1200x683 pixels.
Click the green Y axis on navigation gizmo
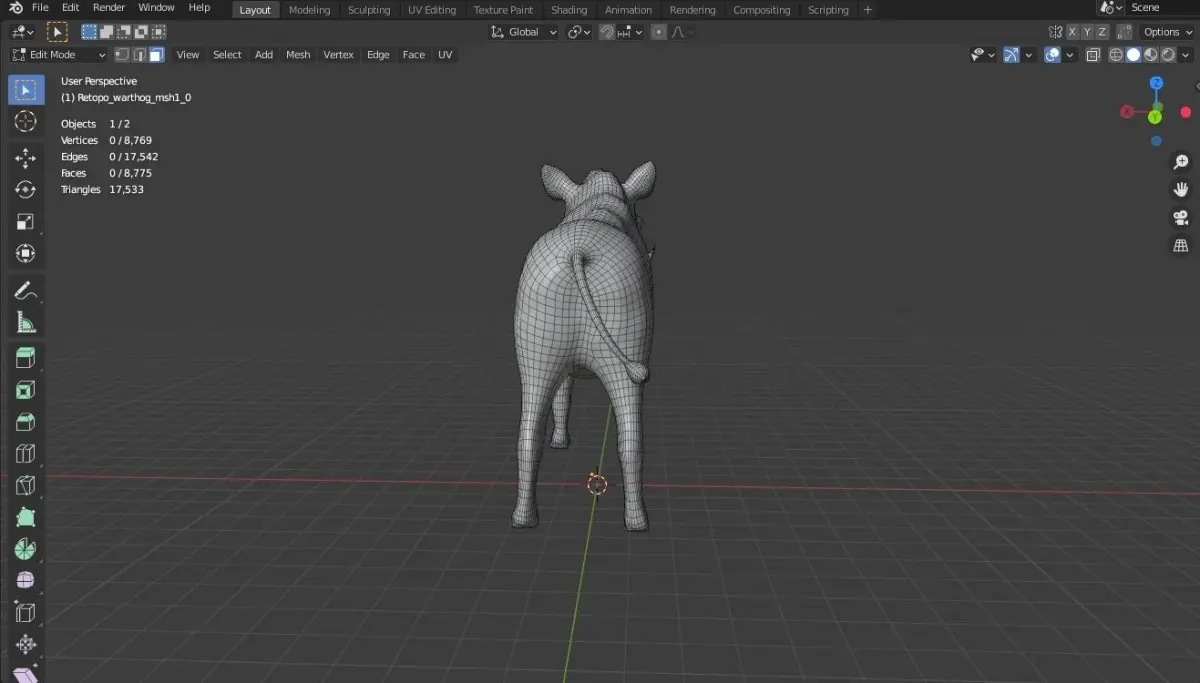coord(1155,117)
